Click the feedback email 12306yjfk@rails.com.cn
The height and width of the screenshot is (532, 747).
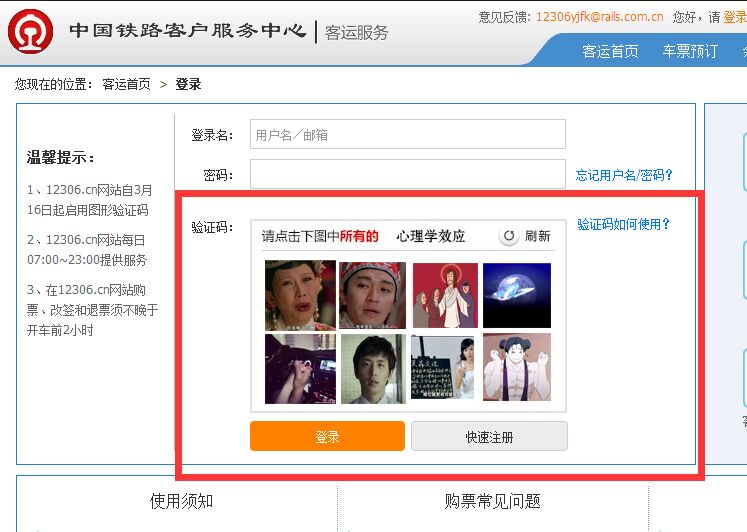pos(599,17)
